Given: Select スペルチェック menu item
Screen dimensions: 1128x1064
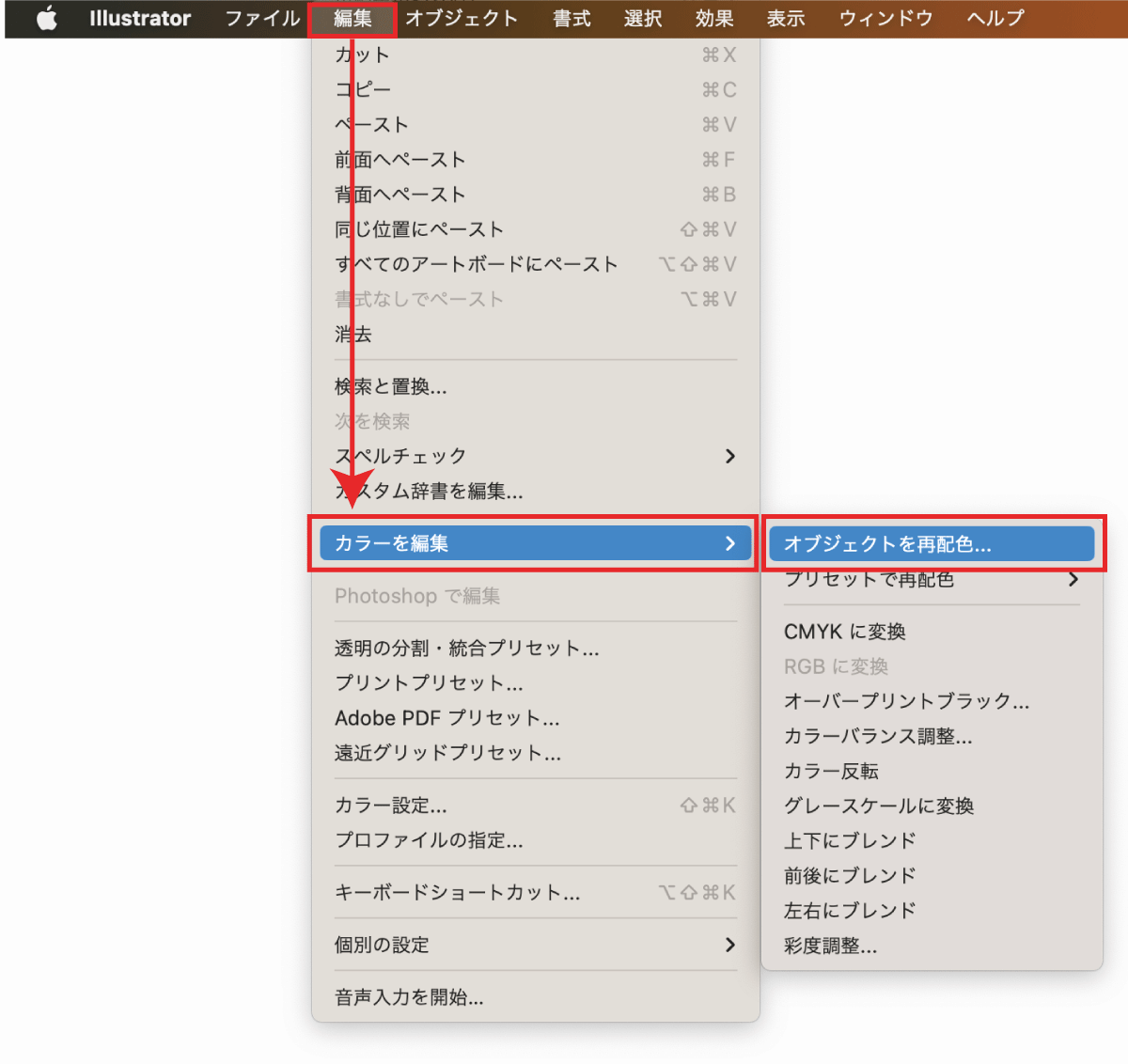Looking at the screenshot, I should pyautogui.click(x=536, y=456).
